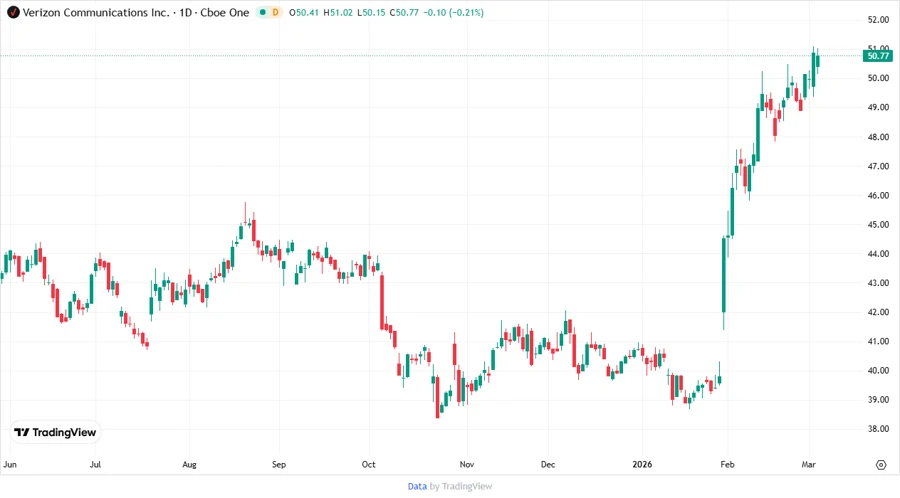The width and height of the screenshot is (900, 498).
Task: Click the Nov label on the time axis
Action: click(x=467, y=464)
